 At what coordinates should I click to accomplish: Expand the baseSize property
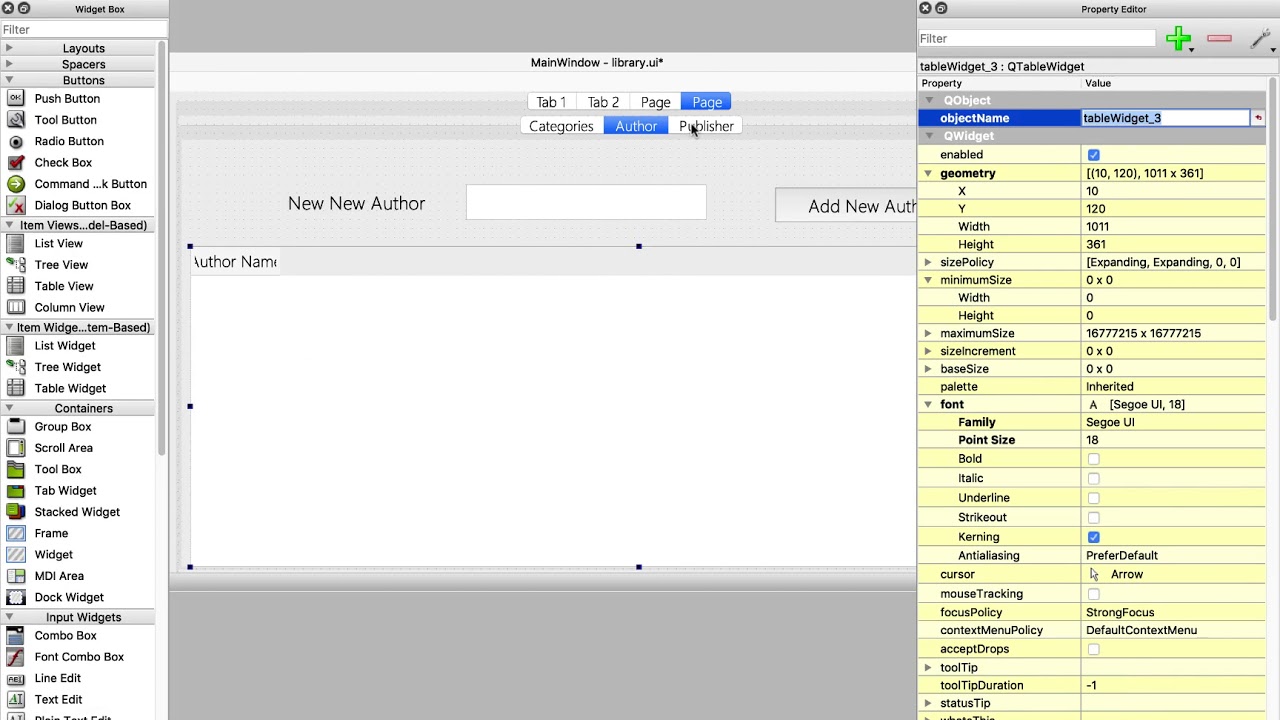[x=928, y=369]
